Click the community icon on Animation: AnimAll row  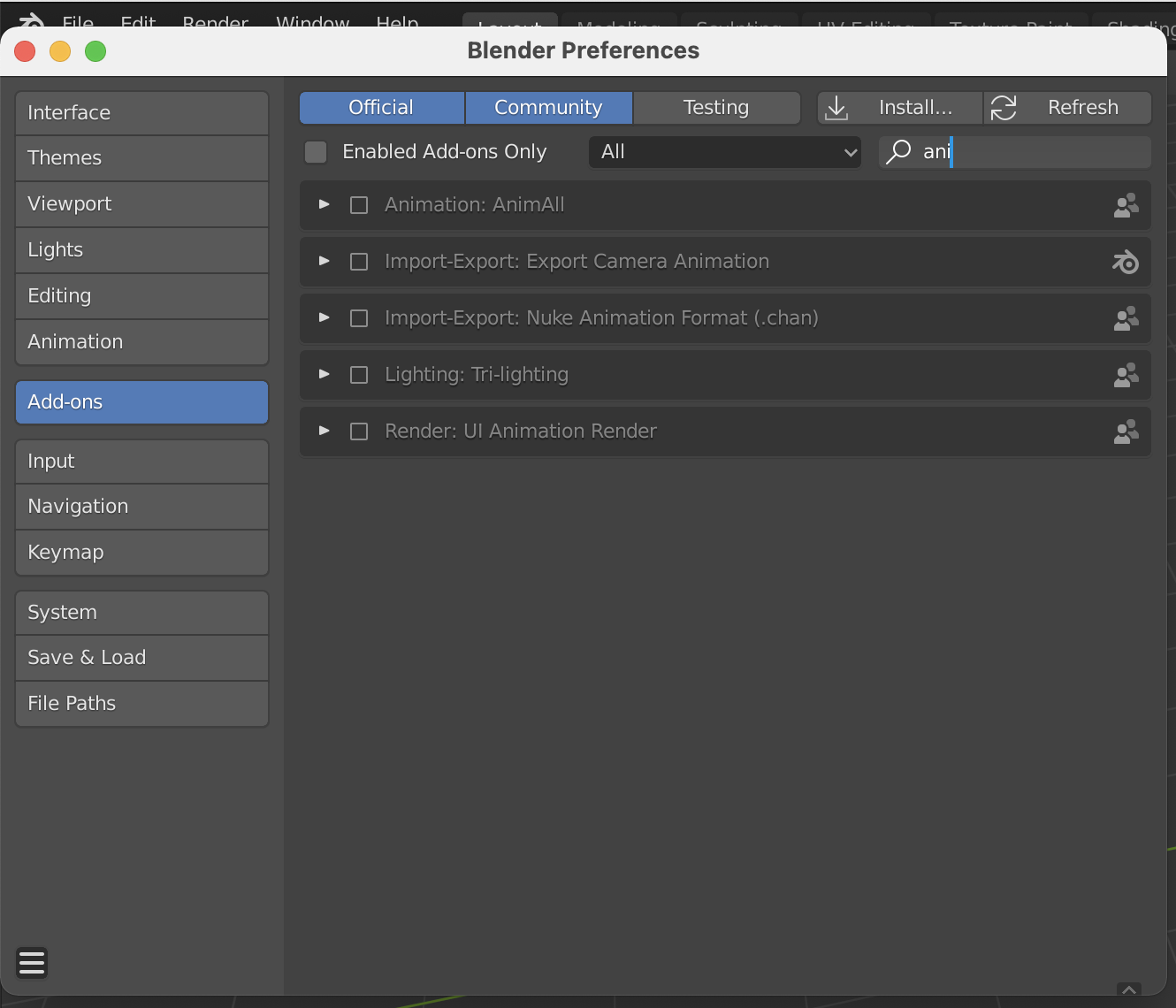click(x=1126, y=206)
